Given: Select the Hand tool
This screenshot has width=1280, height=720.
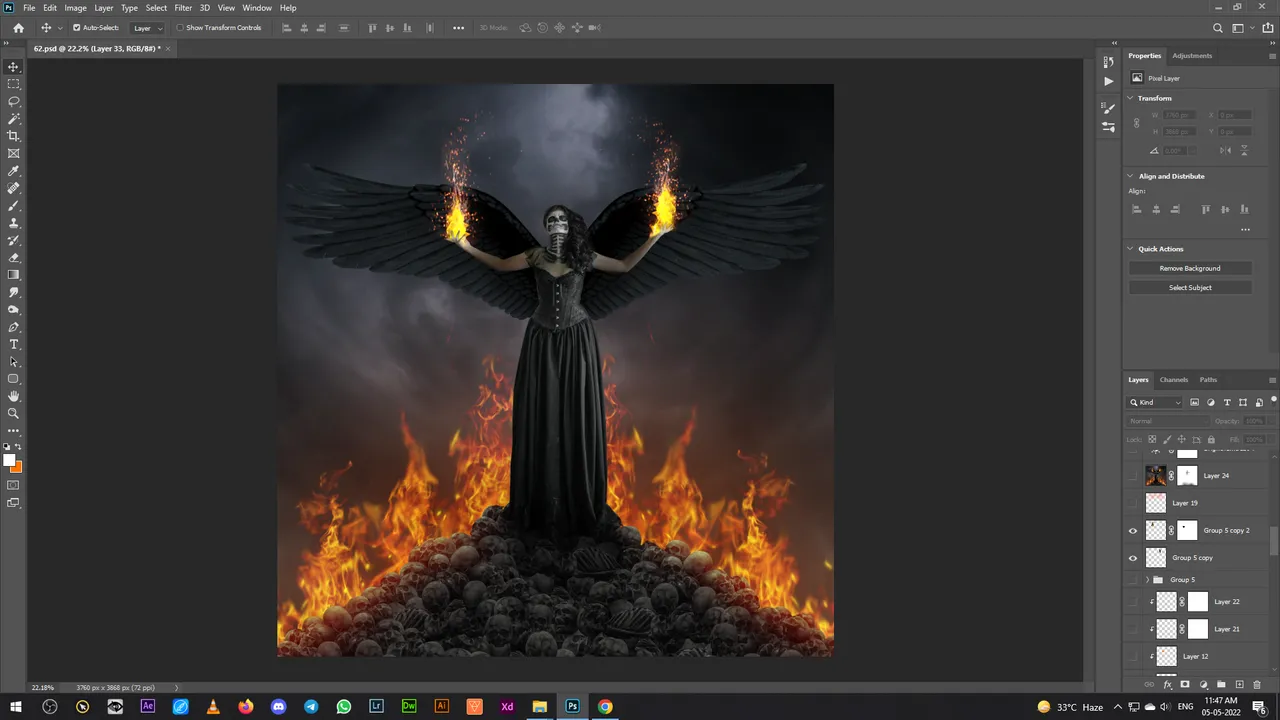Looking at the screenshot, I should coord(13,396).
